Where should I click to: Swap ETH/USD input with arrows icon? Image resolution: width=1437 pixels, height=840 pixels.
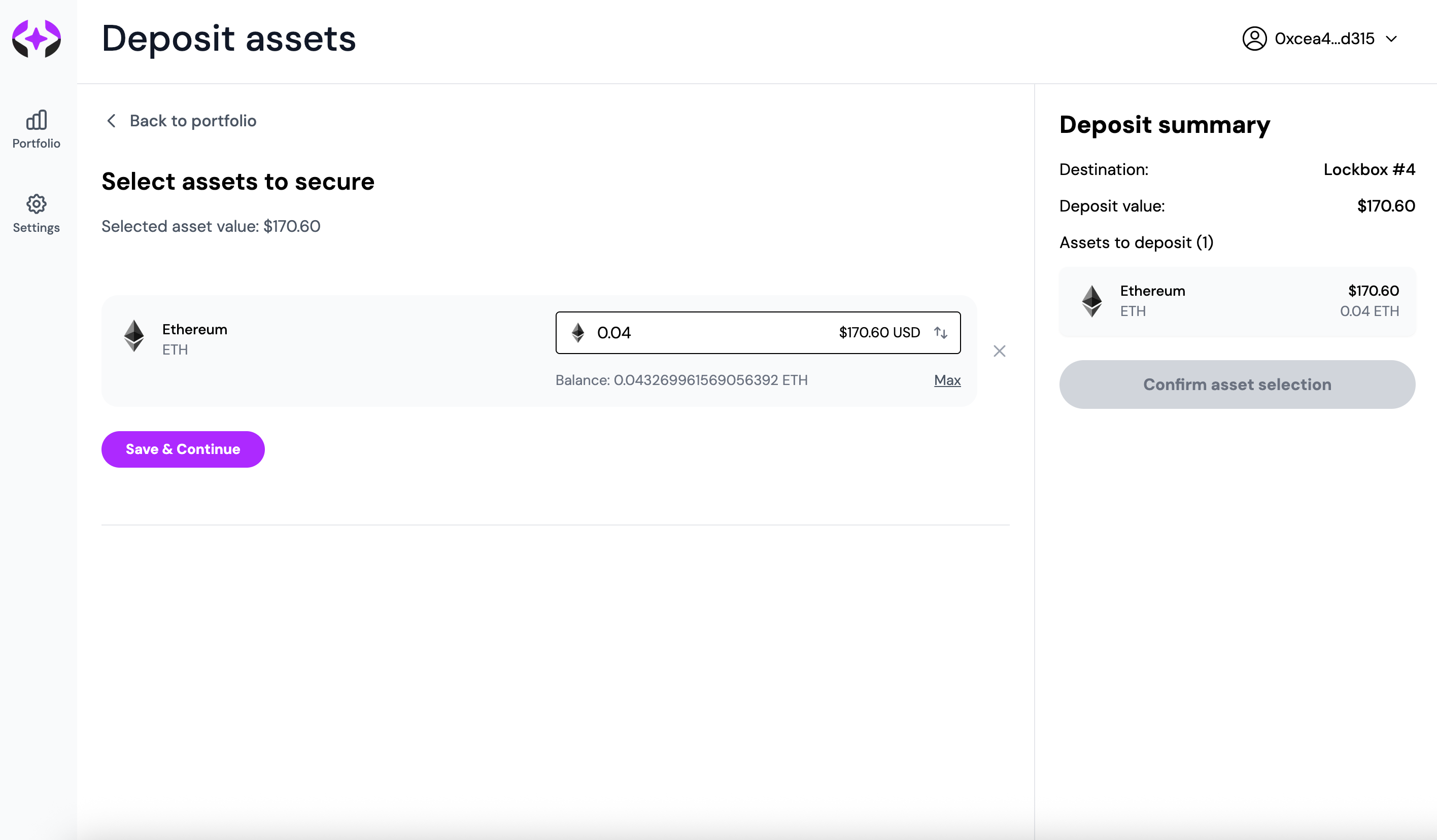click(941, 332)
